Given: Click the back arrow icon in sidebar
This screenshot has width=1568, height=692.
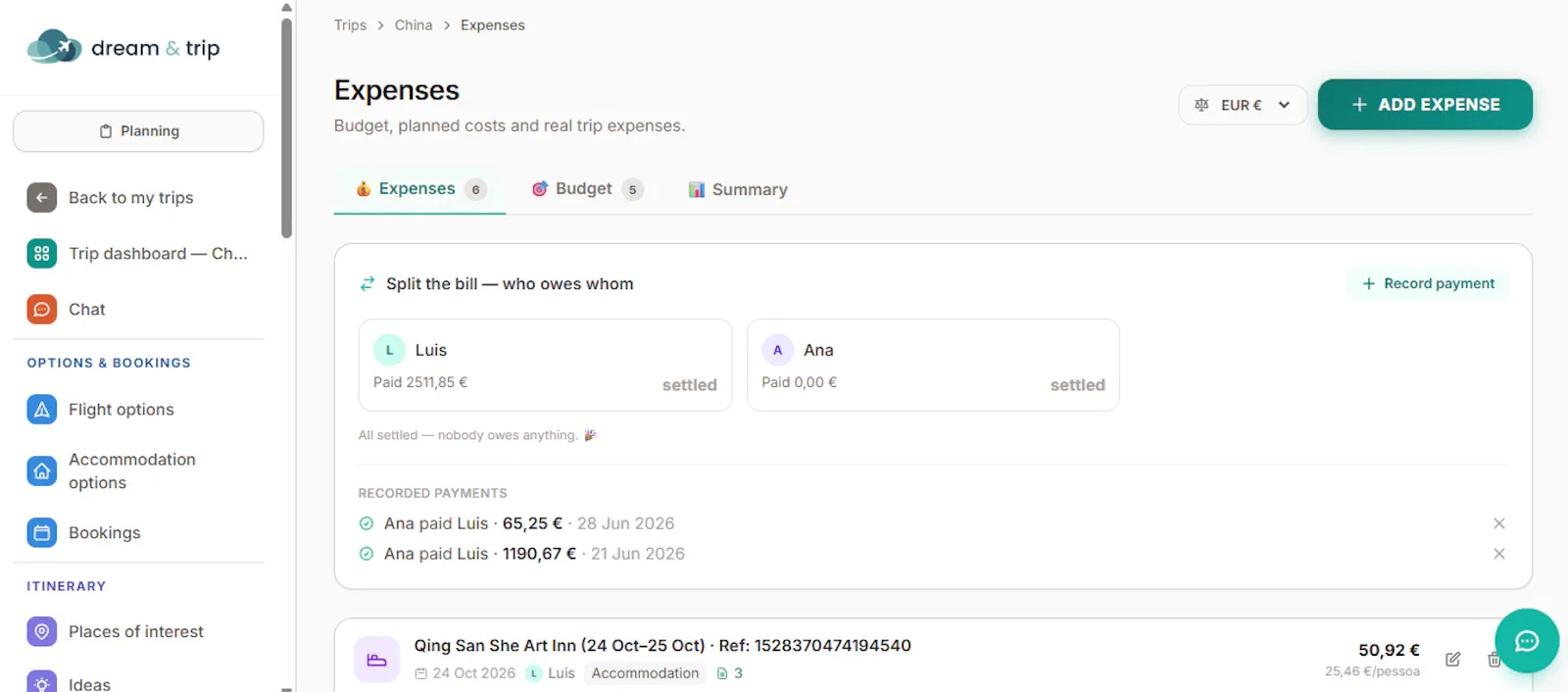Looking at the screenshot, I should tap(41, 198).
